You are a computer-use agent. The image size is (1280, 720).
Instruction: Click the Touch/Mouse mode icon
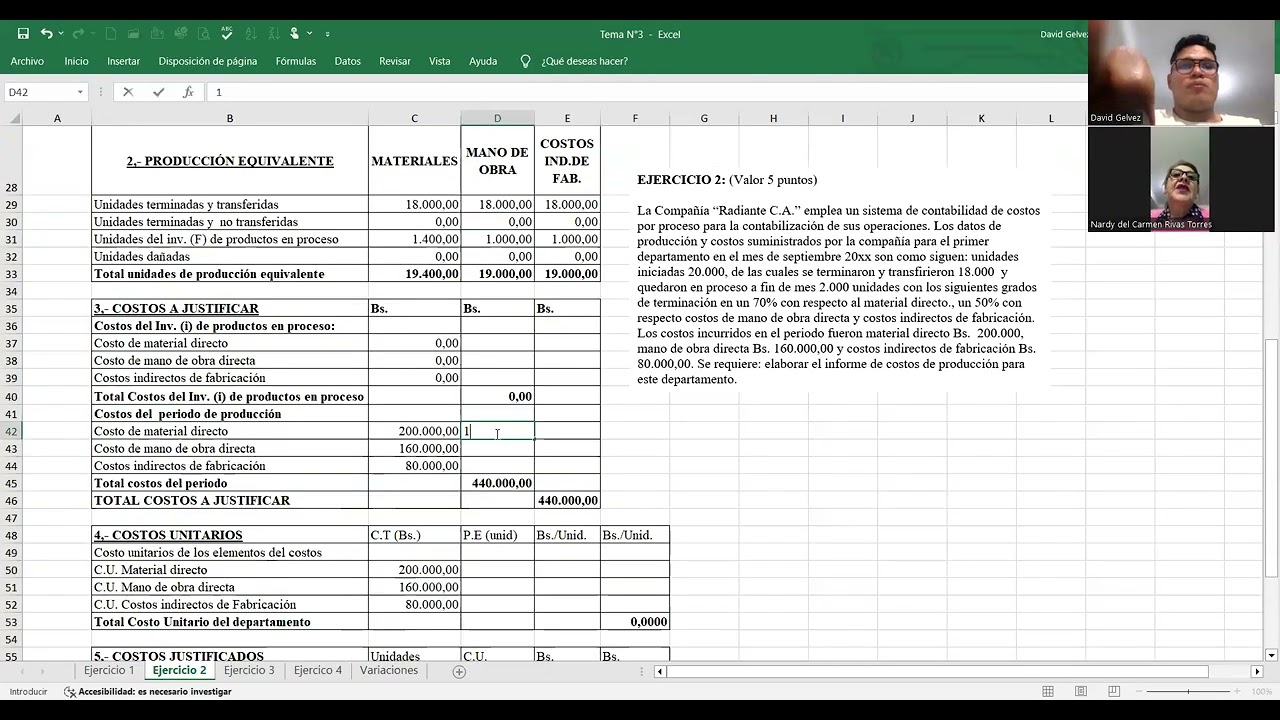295,34
